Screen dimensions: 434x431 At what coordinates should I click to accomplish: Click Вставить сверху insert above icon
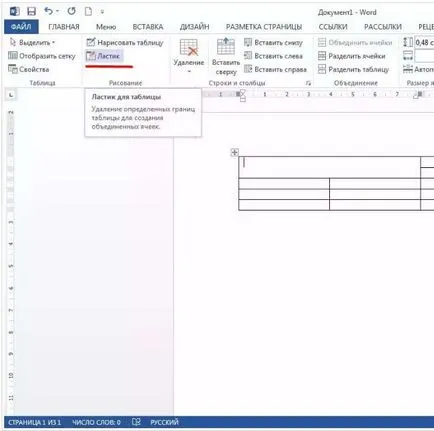(226, 57)
